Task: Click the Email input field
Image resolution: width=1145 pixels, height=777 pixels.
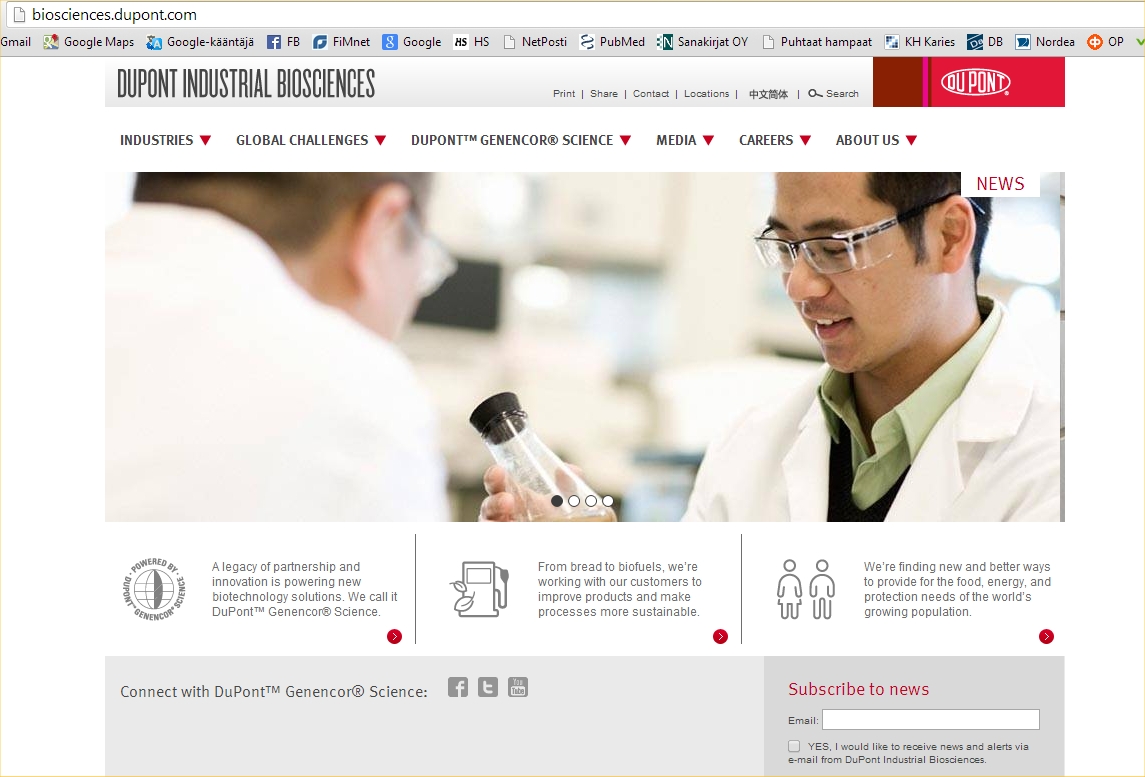Action: [x=931, y=719]
